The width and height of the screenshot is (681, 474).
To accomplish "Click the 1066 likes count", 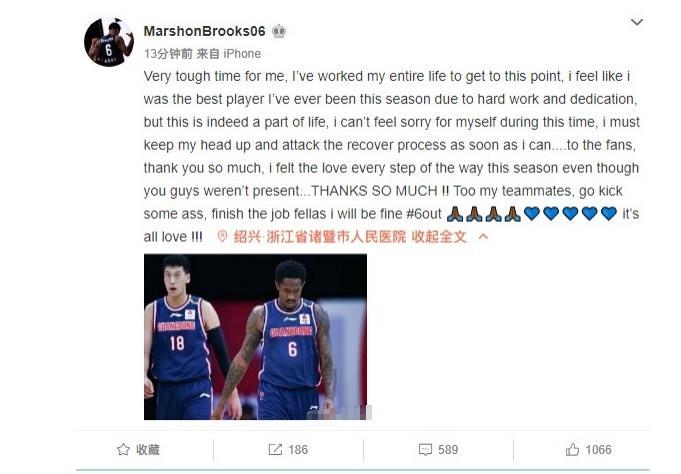I will 598,450.
